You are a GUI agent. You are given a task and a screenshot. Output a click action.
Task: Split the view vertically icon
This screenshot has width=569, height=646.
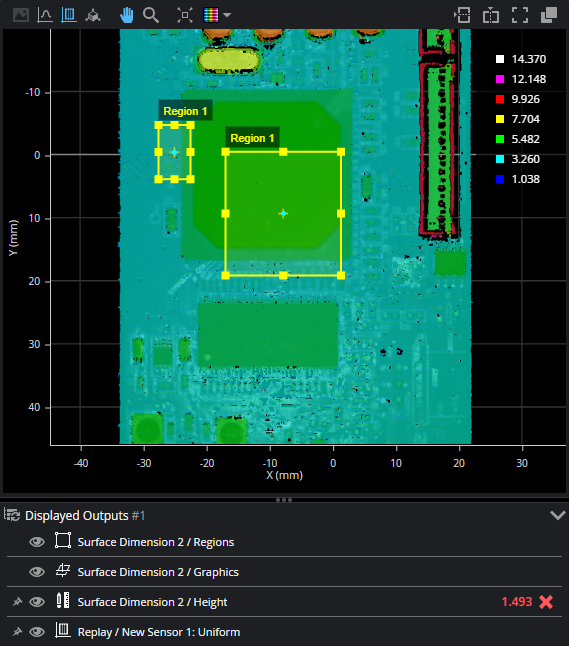point(491,16)
